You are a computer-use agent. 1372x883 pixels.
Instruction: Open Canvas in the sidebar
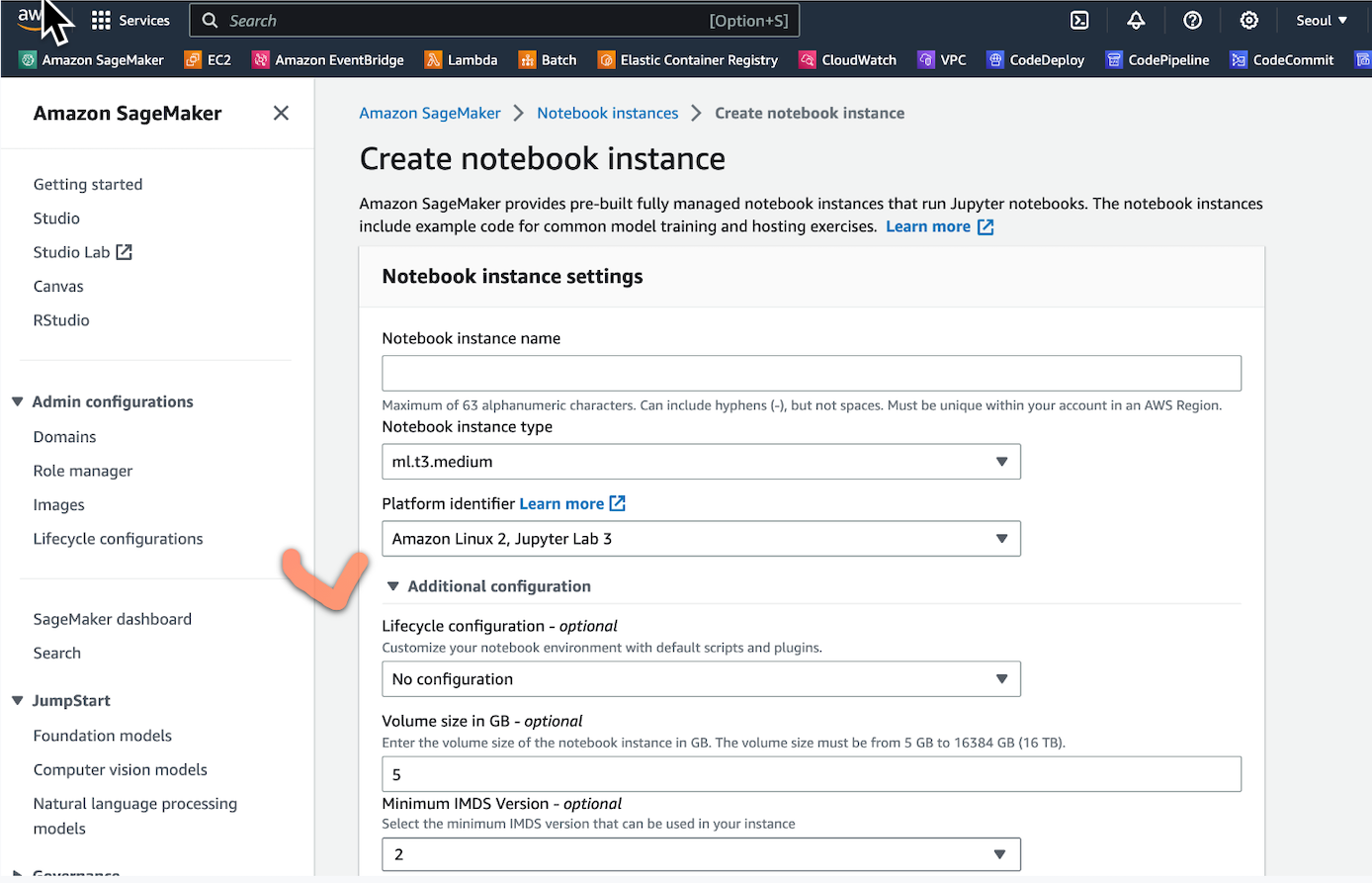pos(58,287)
